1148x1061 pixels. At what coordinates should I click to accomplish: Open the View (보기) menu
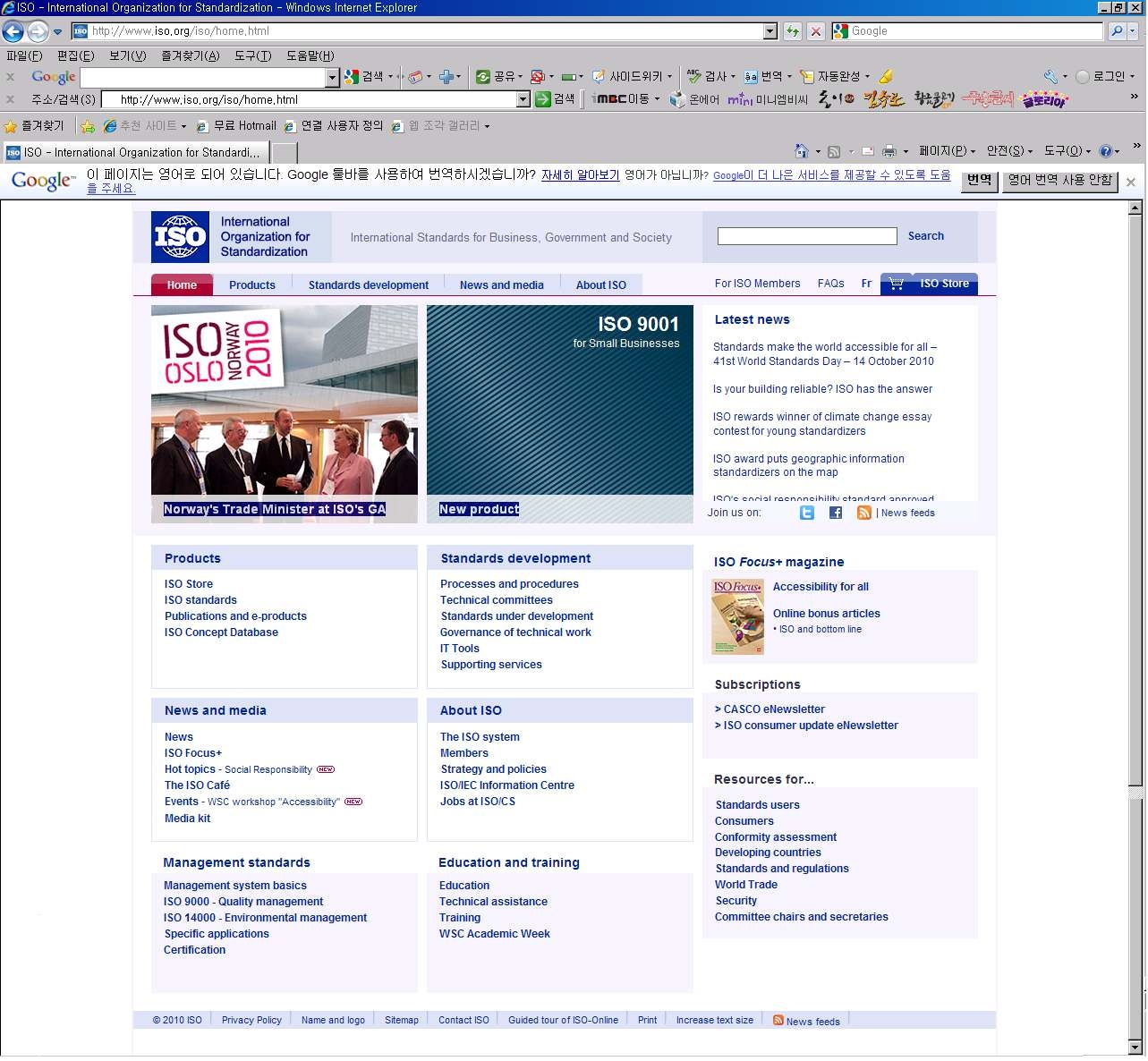[x=127, y=55]
